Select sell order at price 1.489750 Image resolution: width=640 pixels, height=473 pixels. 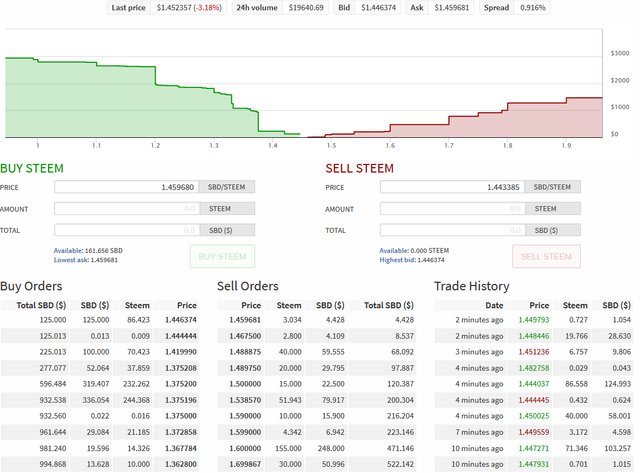pos(317,368)
